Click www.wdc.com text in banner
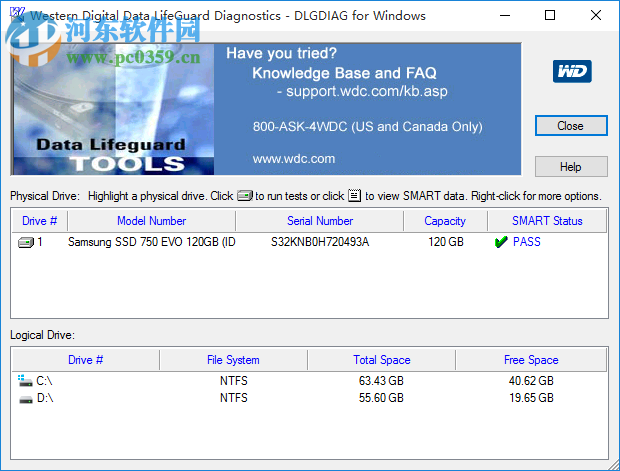 (294, 159)
